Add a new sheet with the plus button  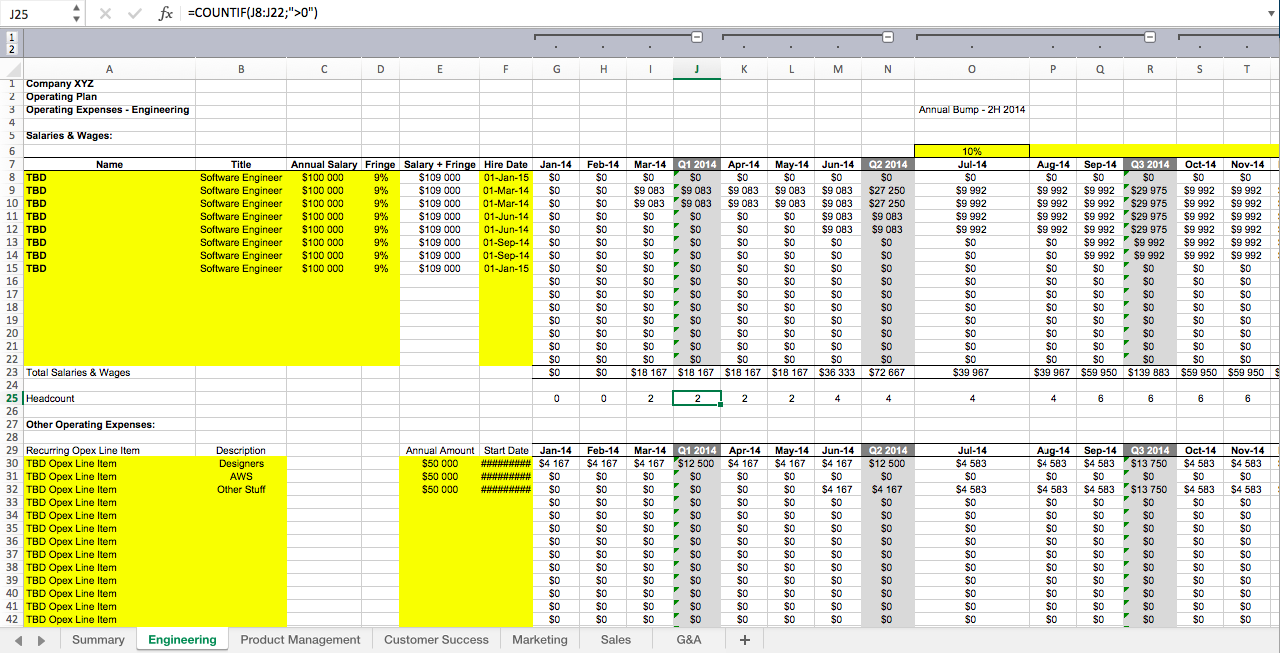coord(744,640)
